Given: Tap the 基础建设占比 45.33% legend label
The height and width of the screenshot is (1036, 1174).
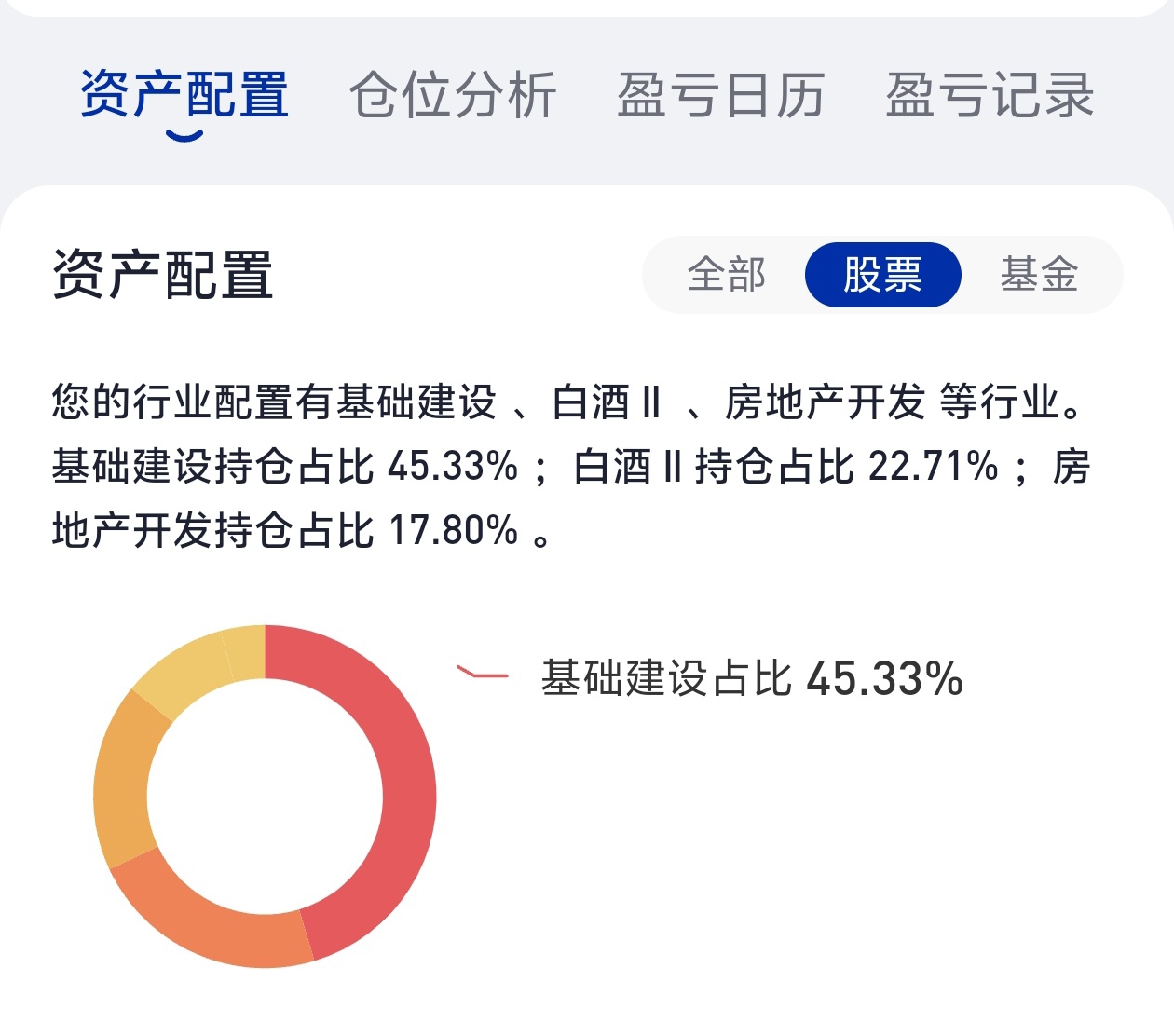Looking at the screenshot, I should coord(751,678).
